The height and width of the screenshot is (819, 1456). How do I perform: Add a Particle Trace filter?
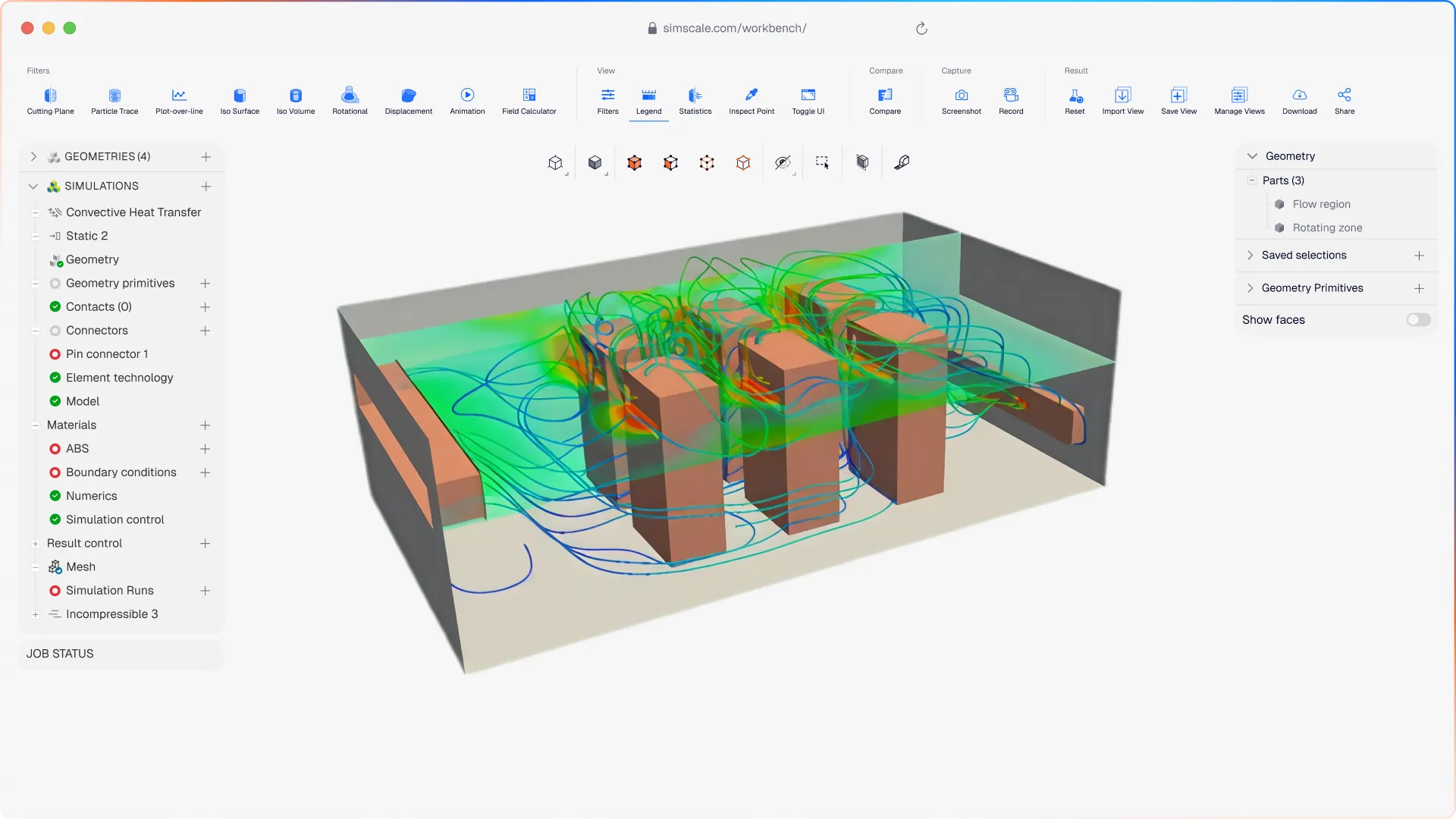[115, 101]
